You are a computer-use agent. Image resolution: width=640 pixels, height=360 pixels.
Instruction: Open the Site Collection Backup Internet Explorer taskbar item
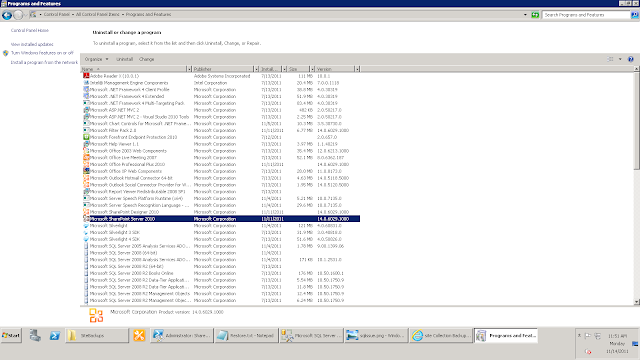pos(441,336)
